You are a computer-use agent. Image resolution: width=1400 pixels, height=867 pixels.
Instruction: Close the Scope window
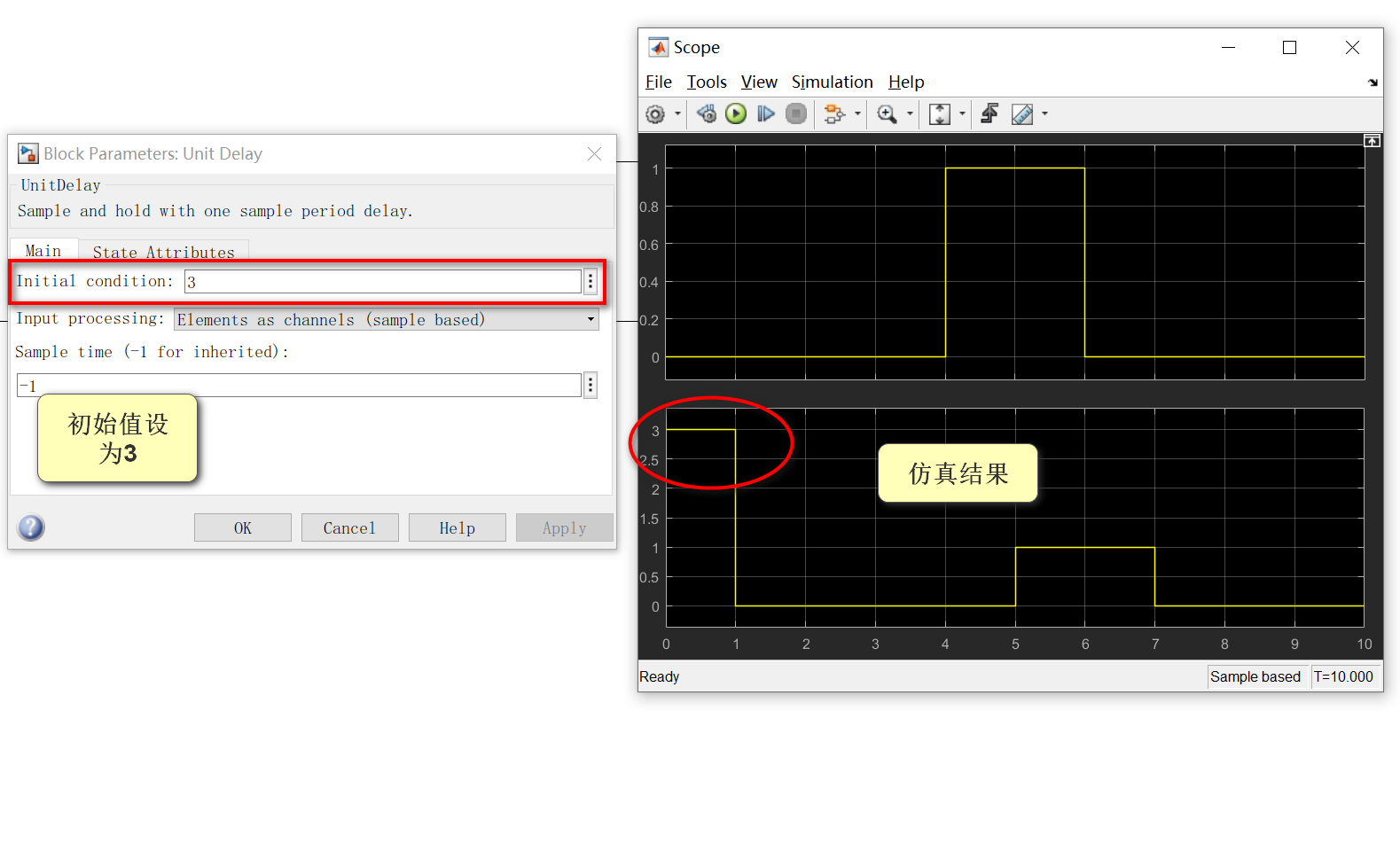[1352, 47]
